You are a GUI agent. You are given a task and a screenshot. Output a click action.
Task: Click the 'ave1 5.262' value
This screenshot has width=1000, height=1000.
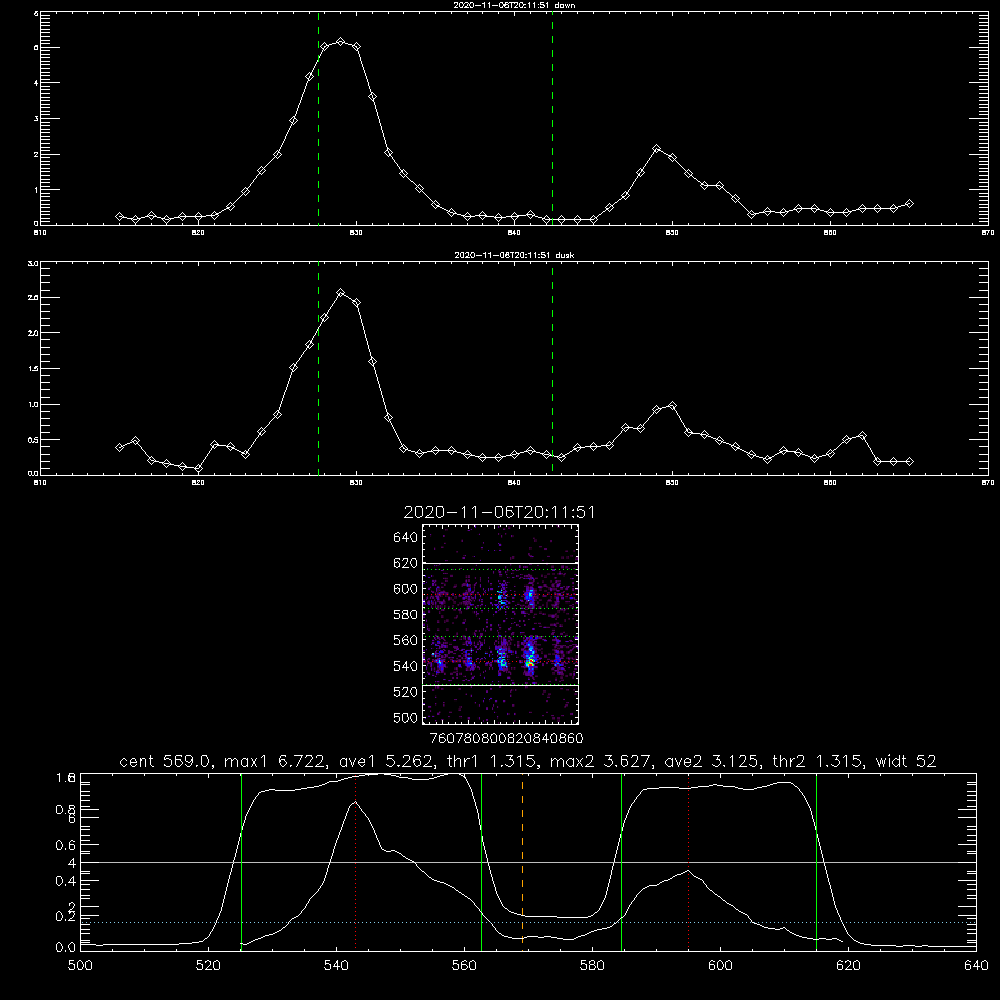[386, 761]
